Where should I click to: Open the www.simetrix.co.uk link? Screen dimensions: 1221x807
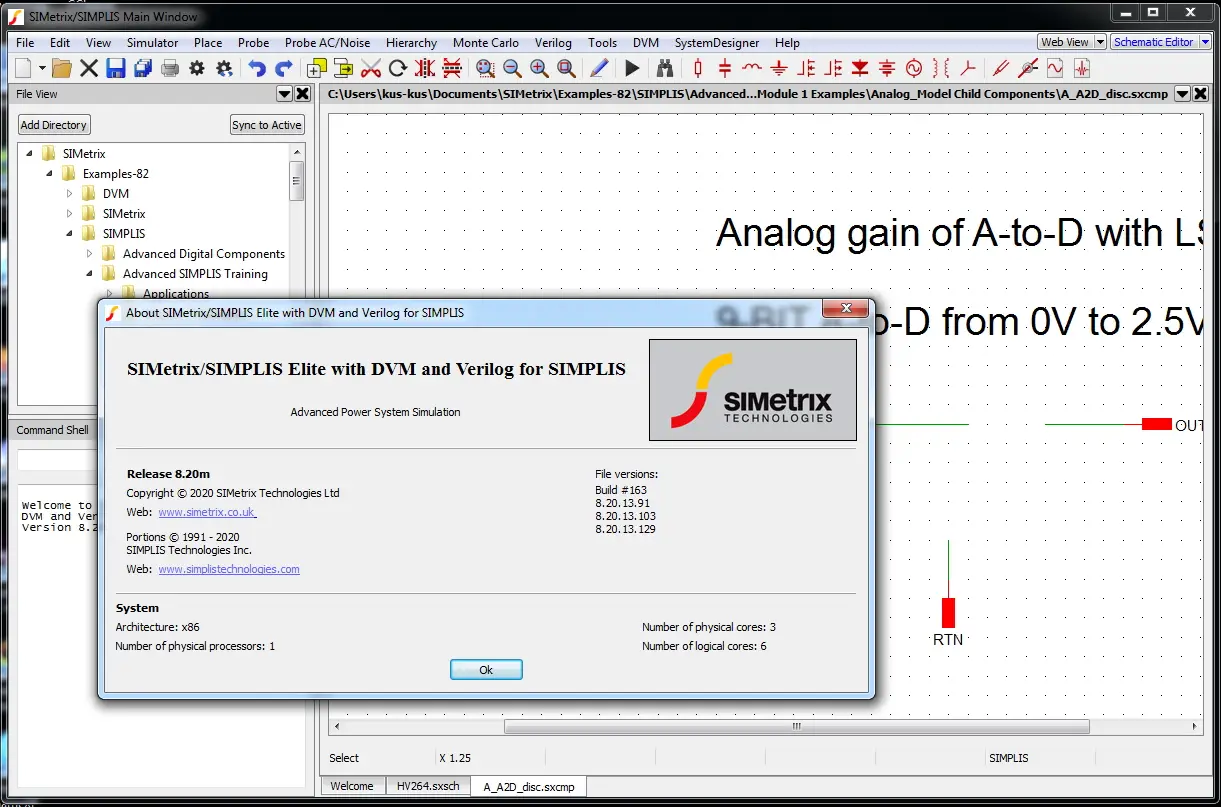[207, 512]
